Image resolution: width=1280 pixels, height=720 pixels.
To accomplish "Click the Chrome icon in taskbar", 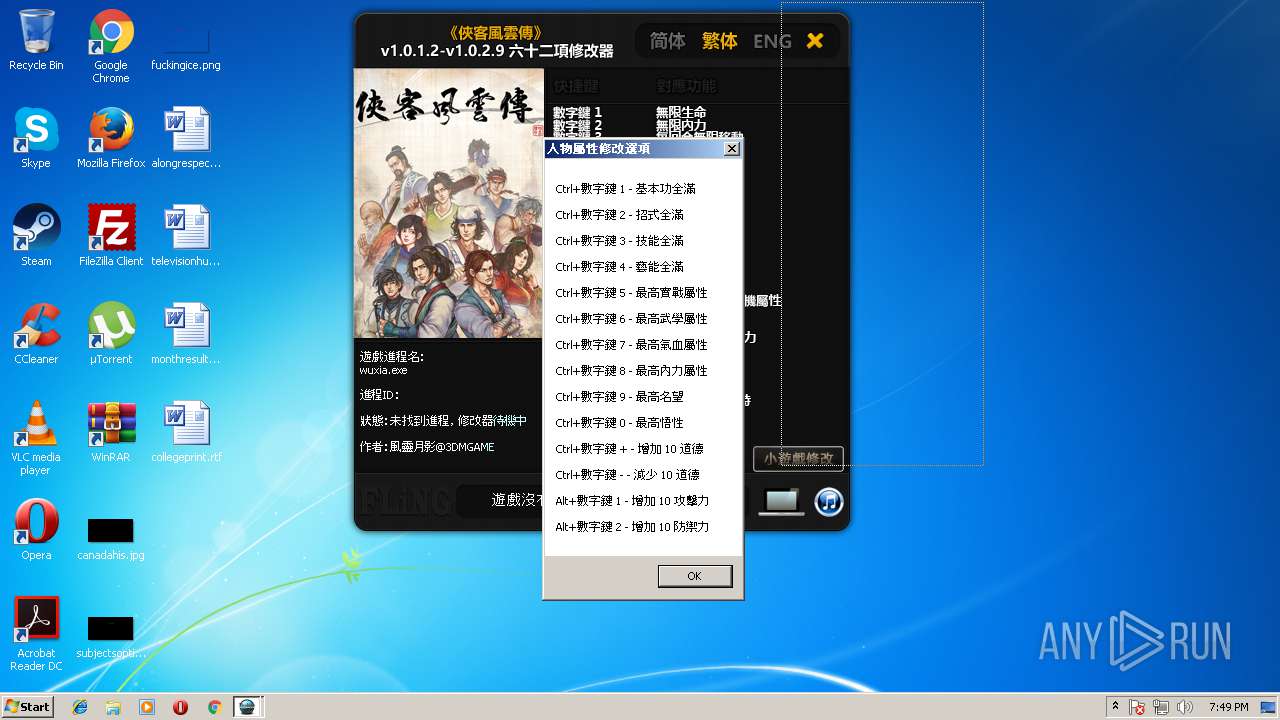I will [214, 707].
